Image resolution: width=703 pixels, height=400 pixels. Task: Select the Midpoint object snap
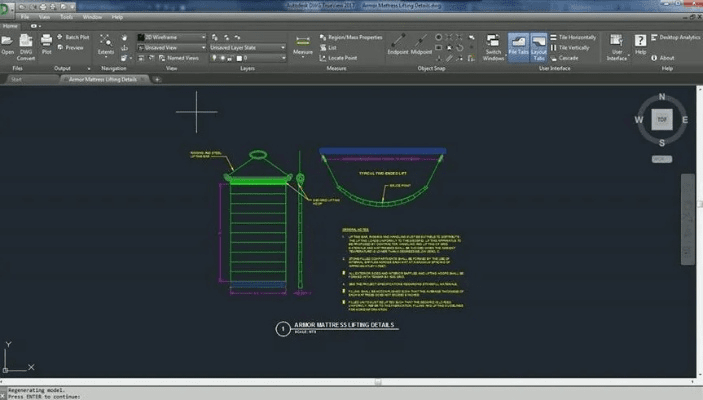point(422,42)
